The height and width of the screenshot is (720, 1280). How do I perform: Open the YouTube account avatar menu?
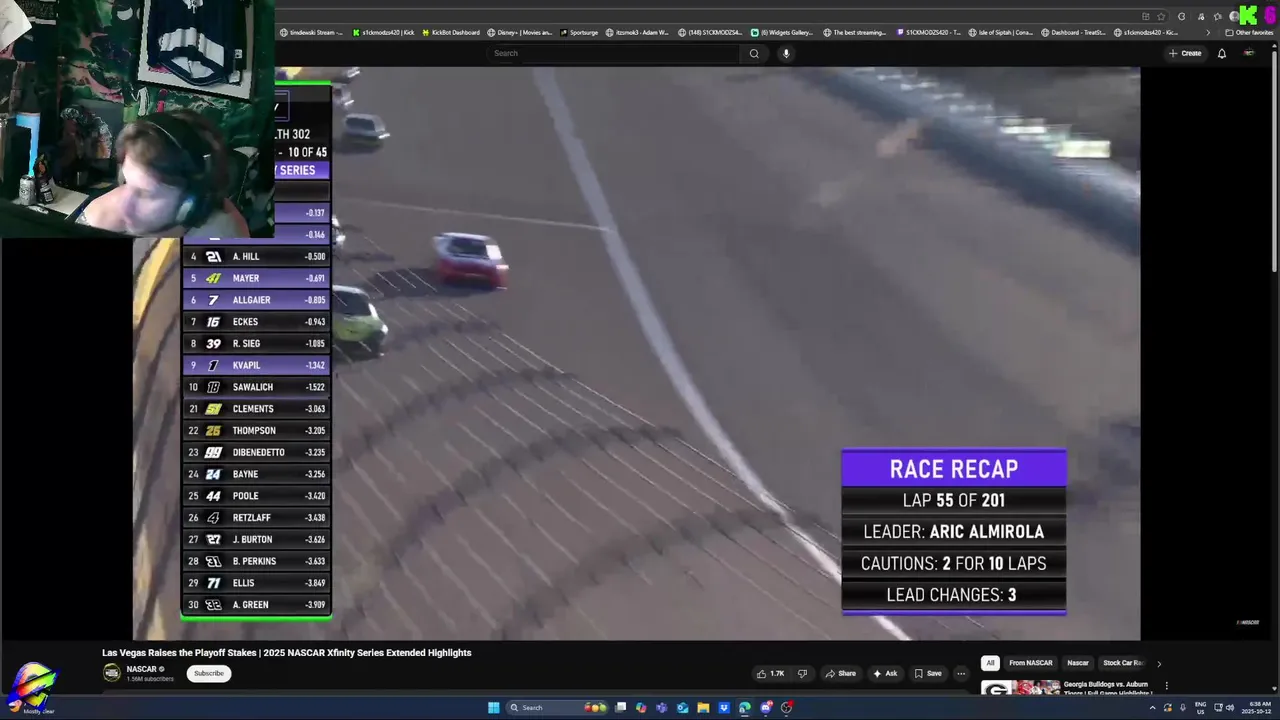tap(1249, 53)
